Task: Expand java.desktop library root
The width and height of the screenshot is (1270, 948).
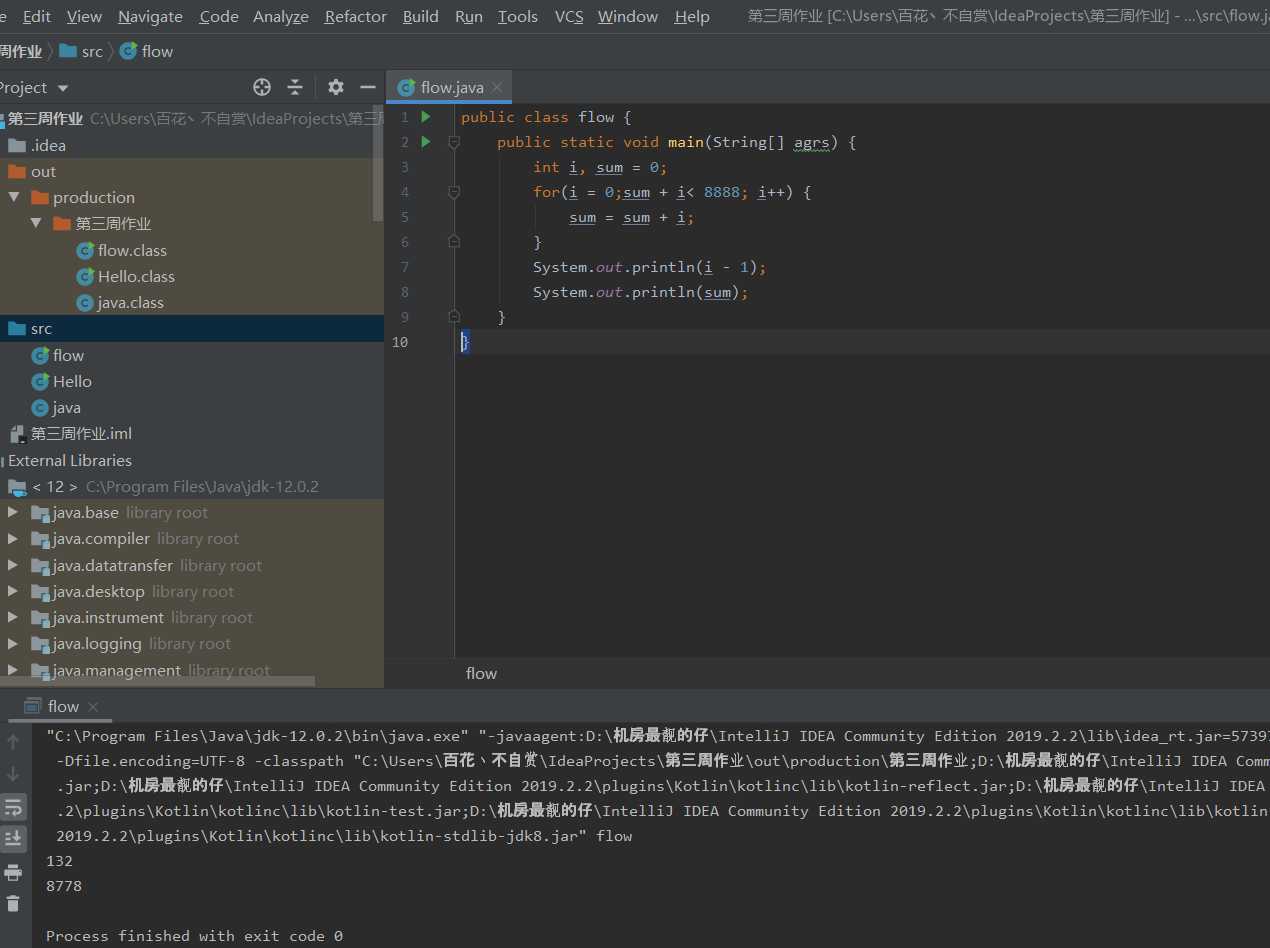Action: pyautogui.click(x=13, y=591)
